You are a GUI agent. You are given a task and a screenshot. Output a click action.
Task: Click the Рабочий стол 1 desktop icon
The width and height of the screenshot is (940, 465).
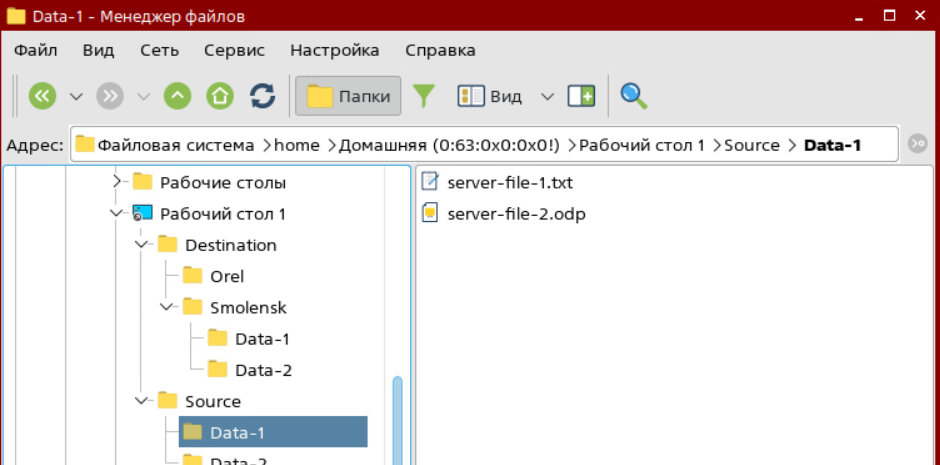(143, 213)
